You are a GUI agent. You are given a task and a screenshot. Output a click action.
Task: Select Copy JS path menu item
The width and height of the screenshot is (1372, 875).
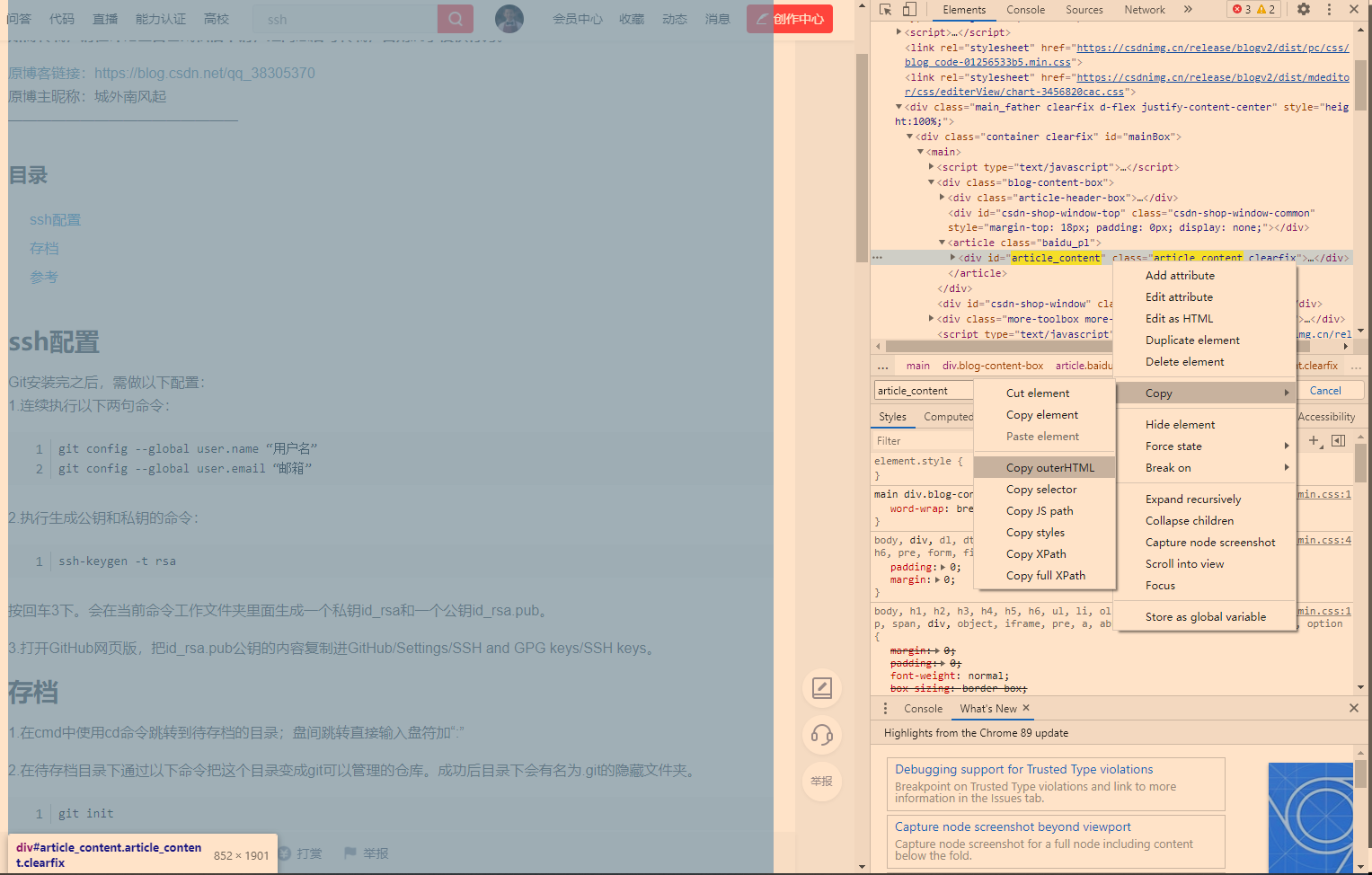(1045, 511)
